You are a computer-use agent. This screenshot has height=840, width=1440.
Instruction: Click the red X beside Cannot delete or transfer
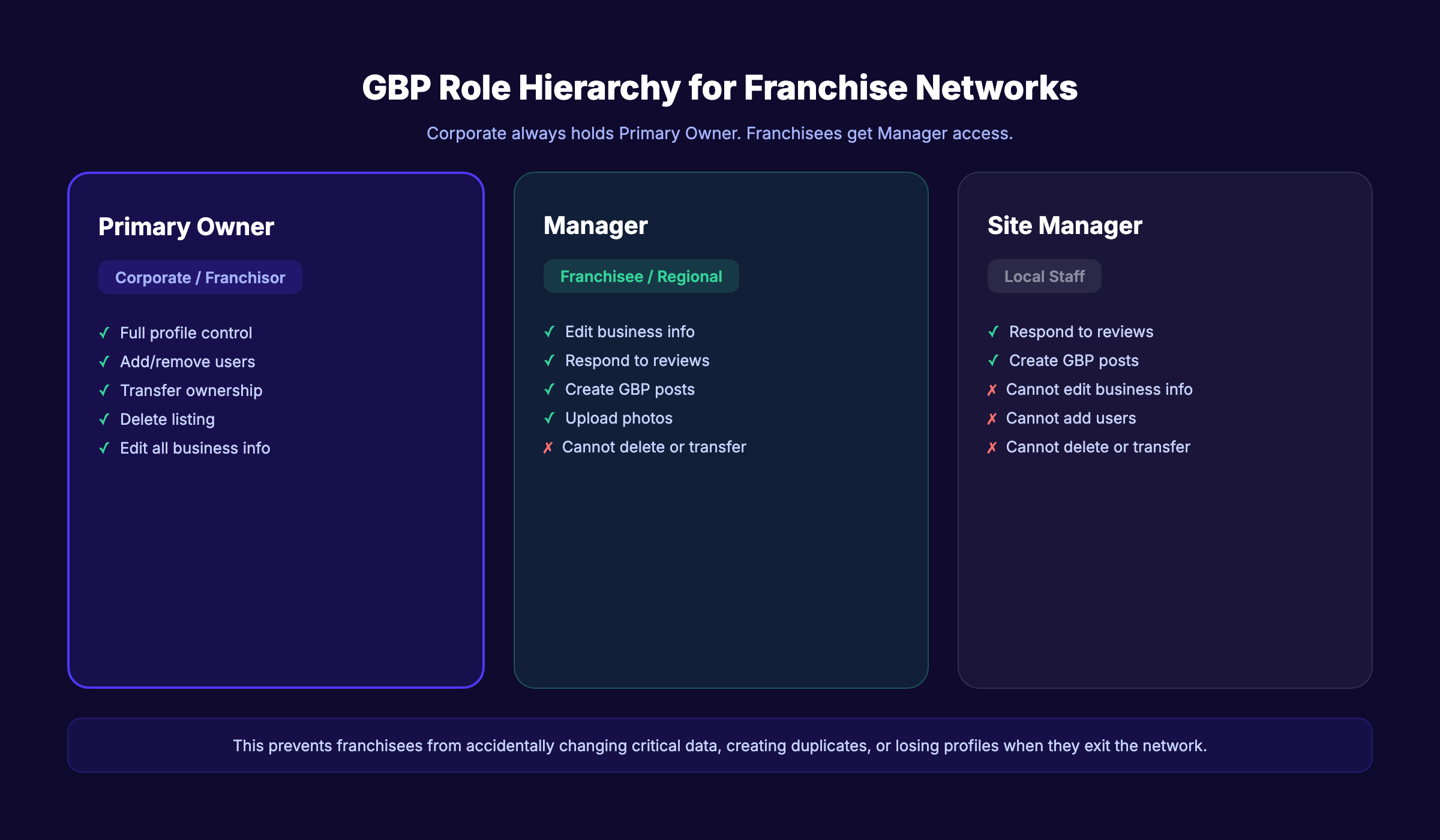pyautogui.click(x=548, y=447)
